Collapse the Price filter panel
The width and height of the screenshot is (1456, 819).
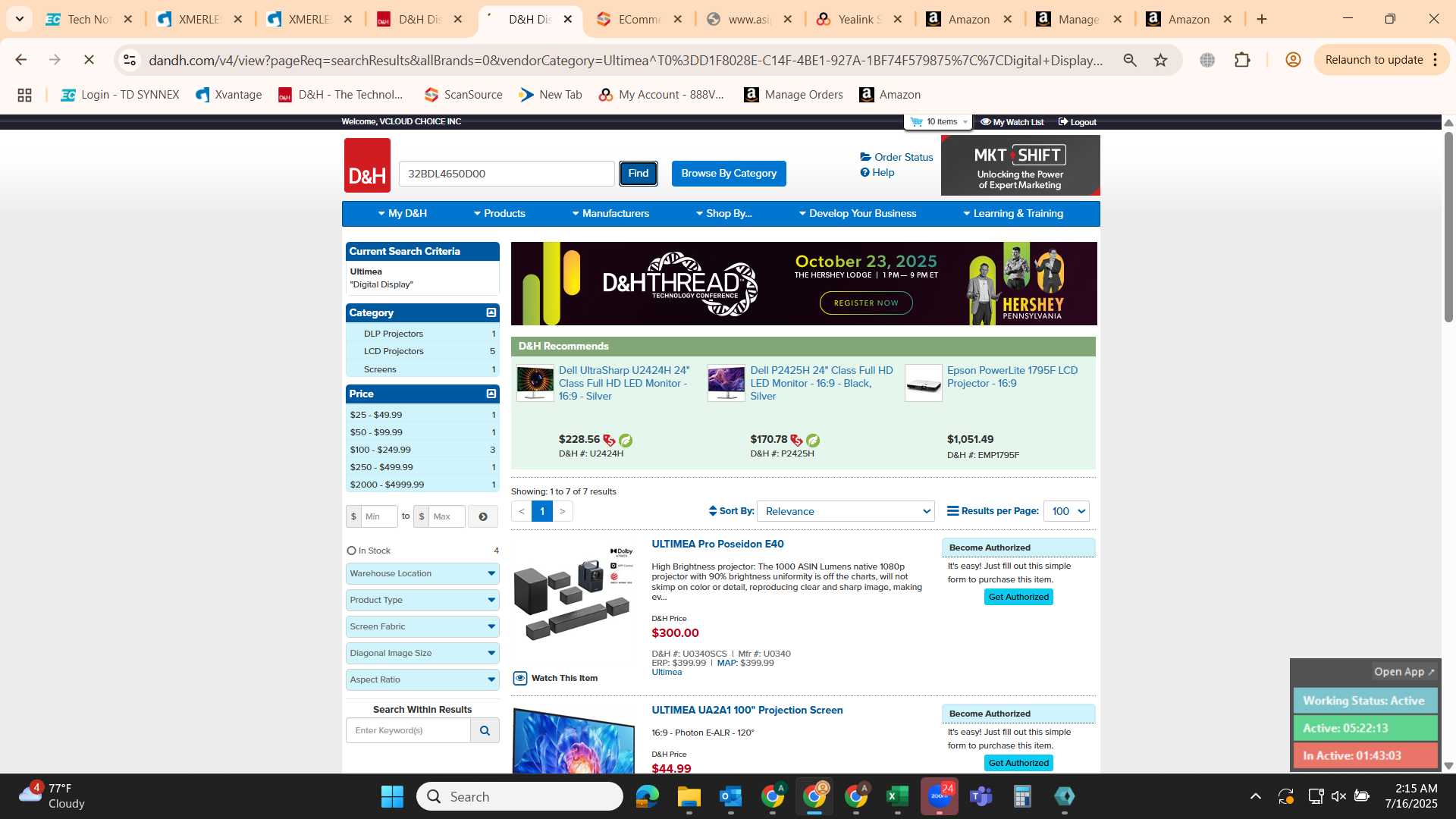(x=491, y=394)
